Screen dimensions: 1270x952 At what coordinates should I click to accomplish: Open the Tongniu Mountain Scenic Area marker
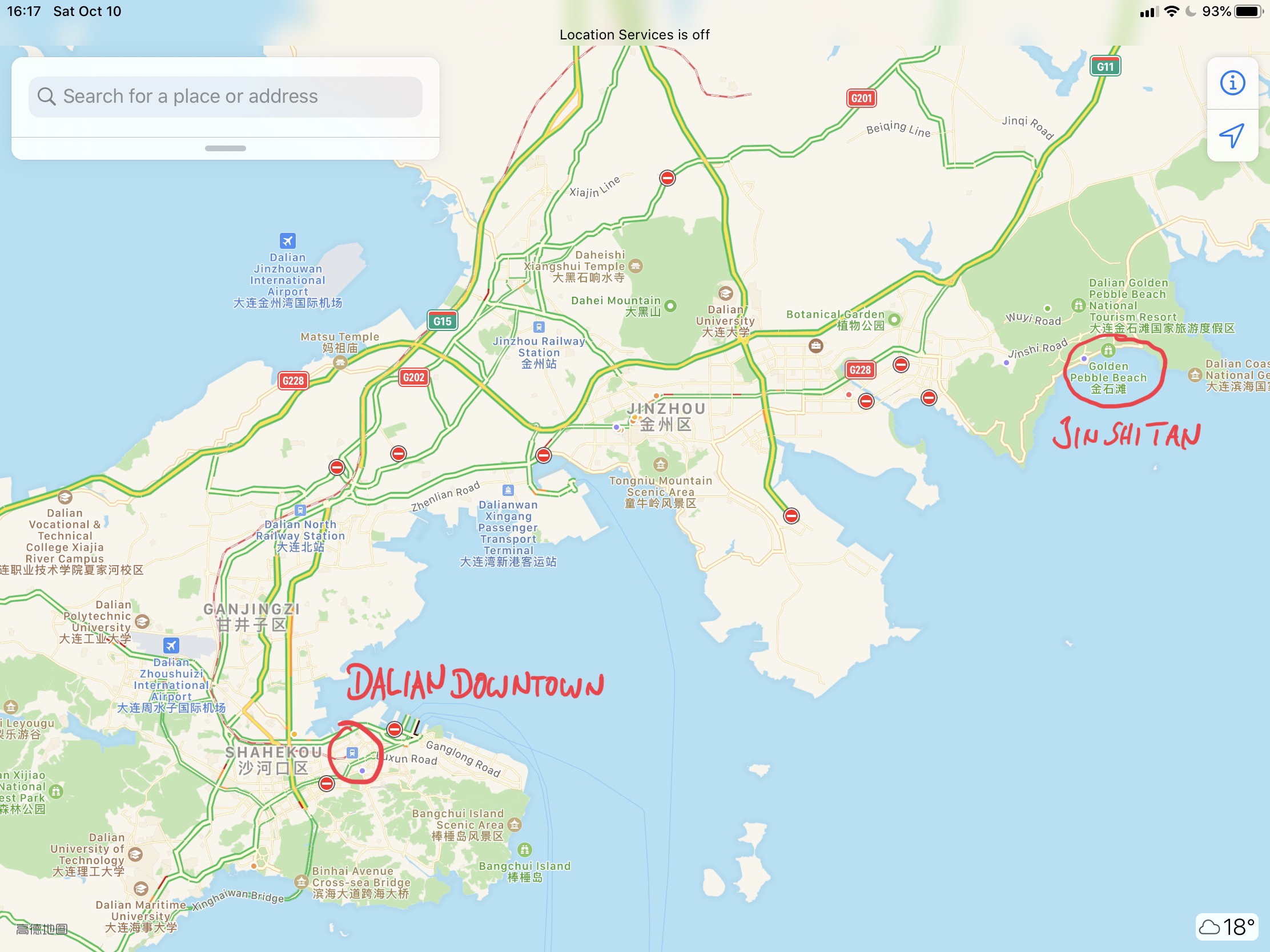point(660,463)
